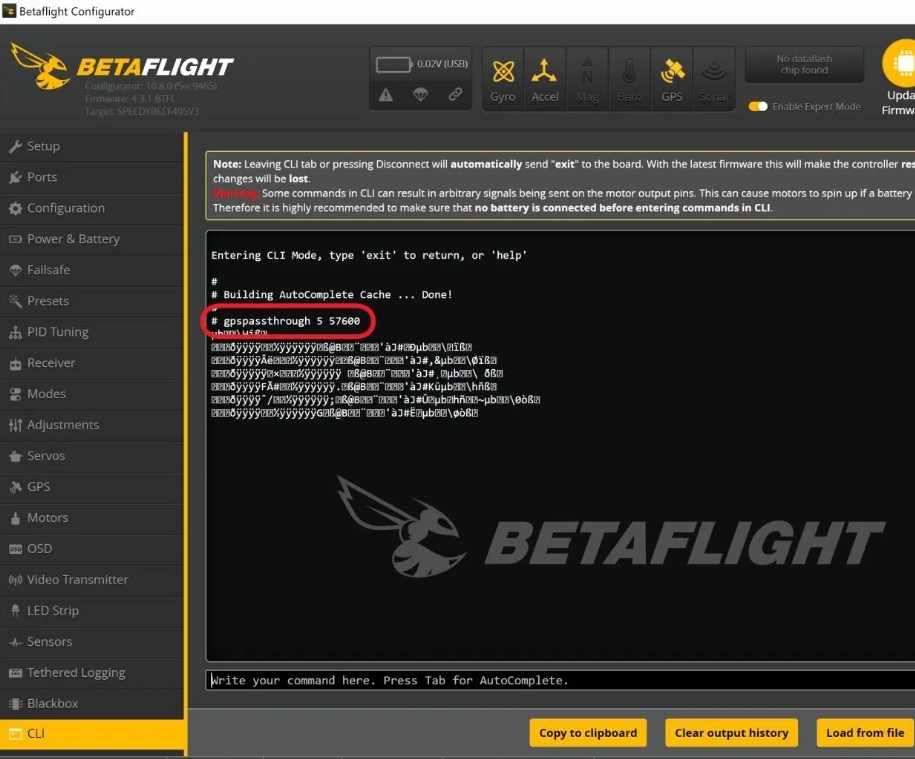Click the CLI terminal icon

coord(15,734)
